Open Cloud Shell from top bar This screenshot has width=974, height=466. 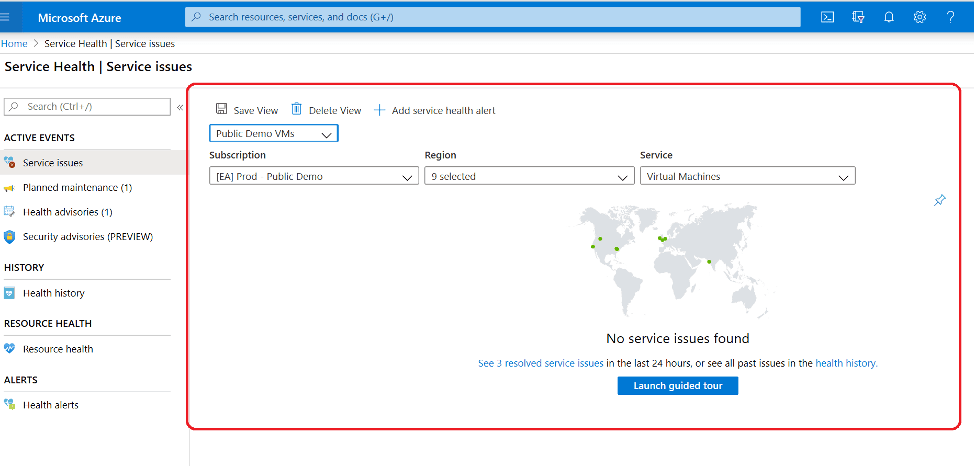827,17
